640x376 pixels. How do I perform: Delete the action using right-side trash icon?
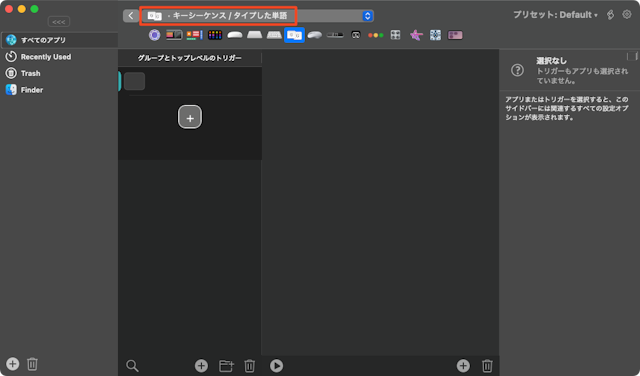pyautogui.click(x=487, y=365)
